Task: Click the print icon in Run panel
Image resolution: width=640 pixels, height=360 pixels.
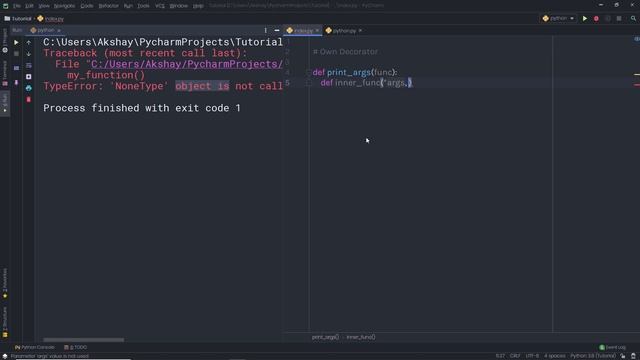Action: [x=29, y=88]
